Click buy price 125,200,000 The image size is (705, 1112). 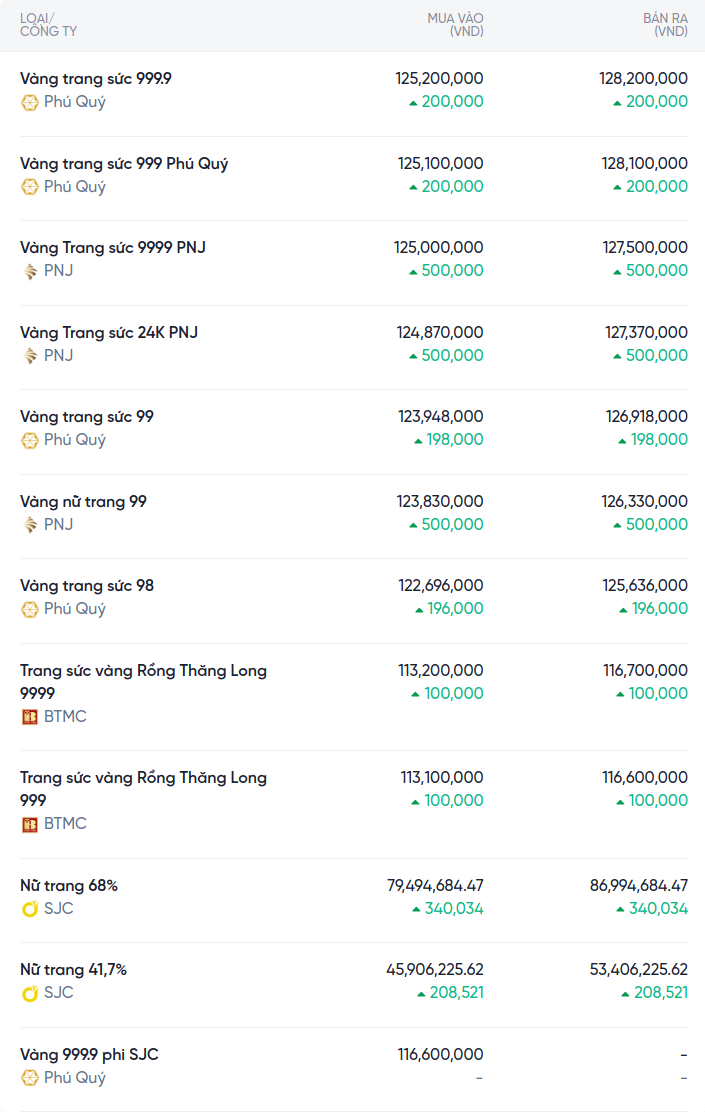[x=439, y=78]
